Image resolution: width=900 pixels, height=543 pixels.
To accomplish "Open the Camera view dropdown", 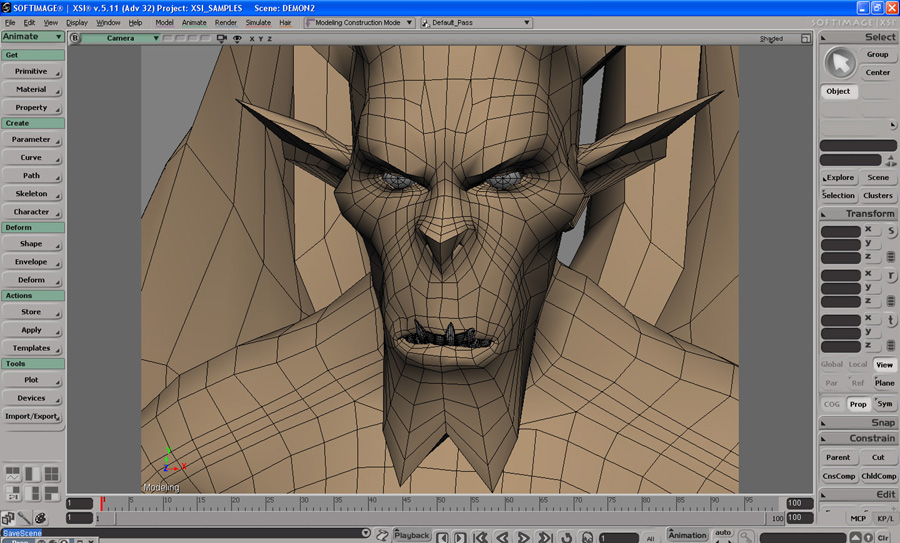I will [x=121, y=38].
